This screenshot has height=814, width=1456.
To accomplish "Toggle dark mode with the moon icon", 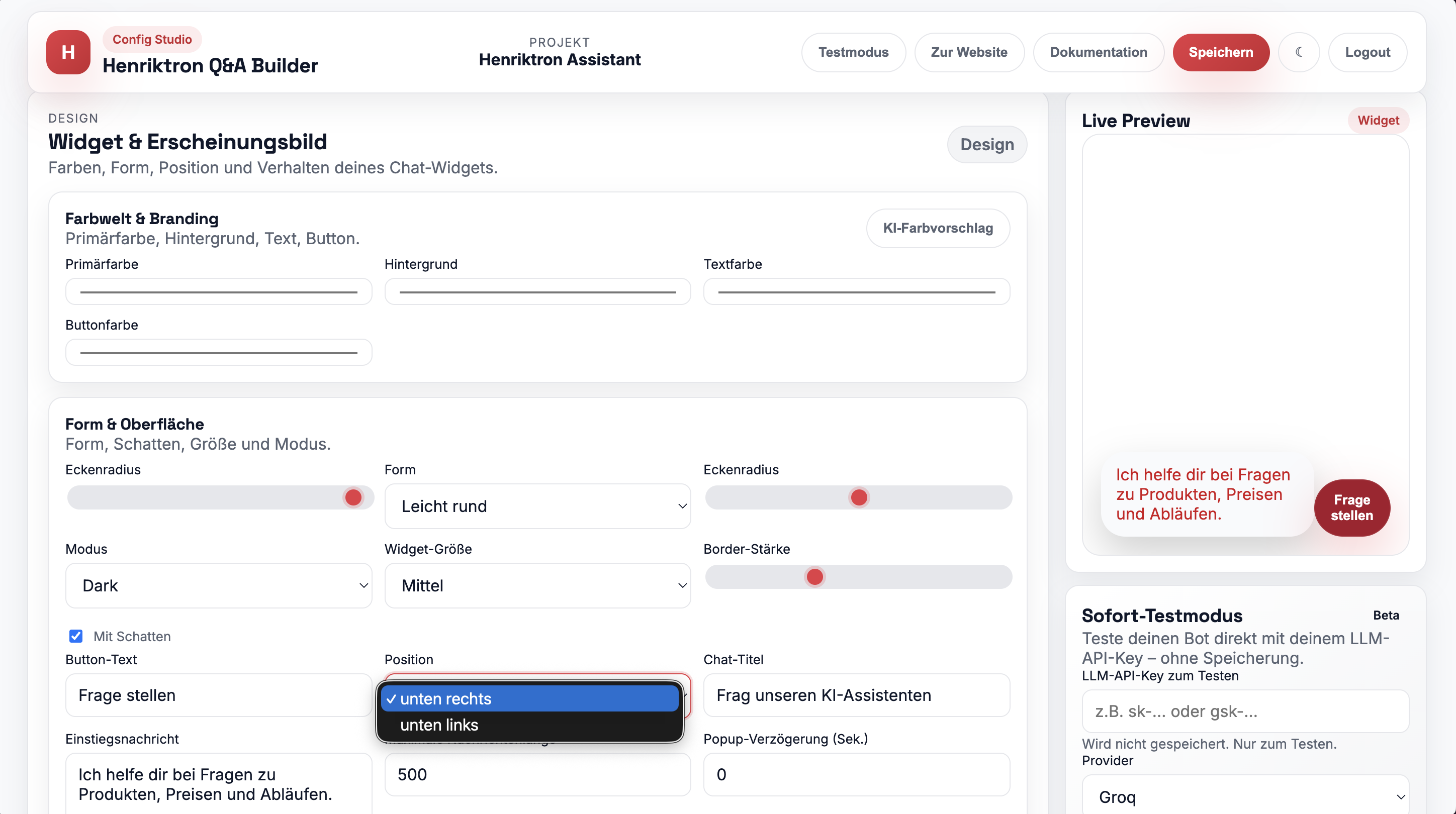I will 1300,52.
